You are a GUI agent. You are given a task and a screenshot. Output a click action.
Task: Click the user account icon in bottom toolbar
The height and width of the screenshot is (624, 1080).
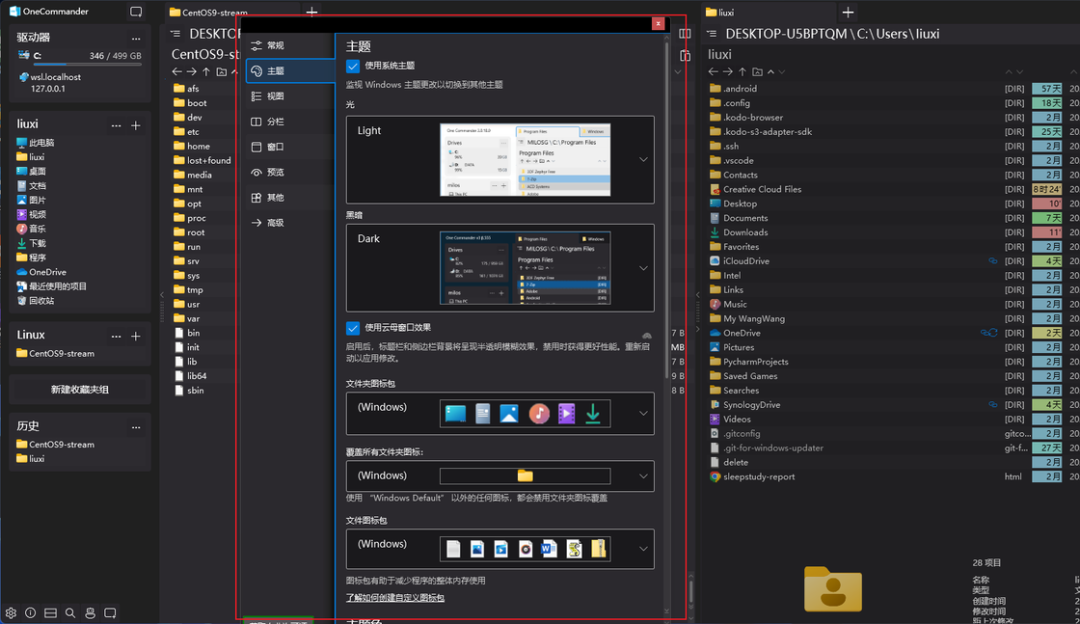90,613
